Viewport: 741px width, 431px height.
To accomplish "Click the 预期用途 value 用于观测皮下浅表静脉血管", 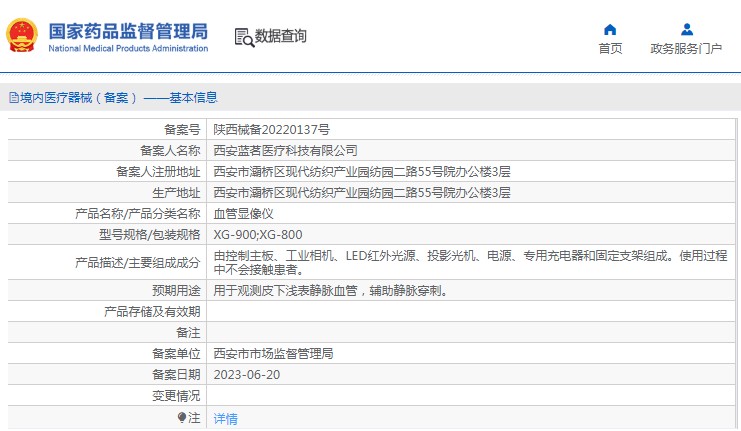I will [330, 291].
